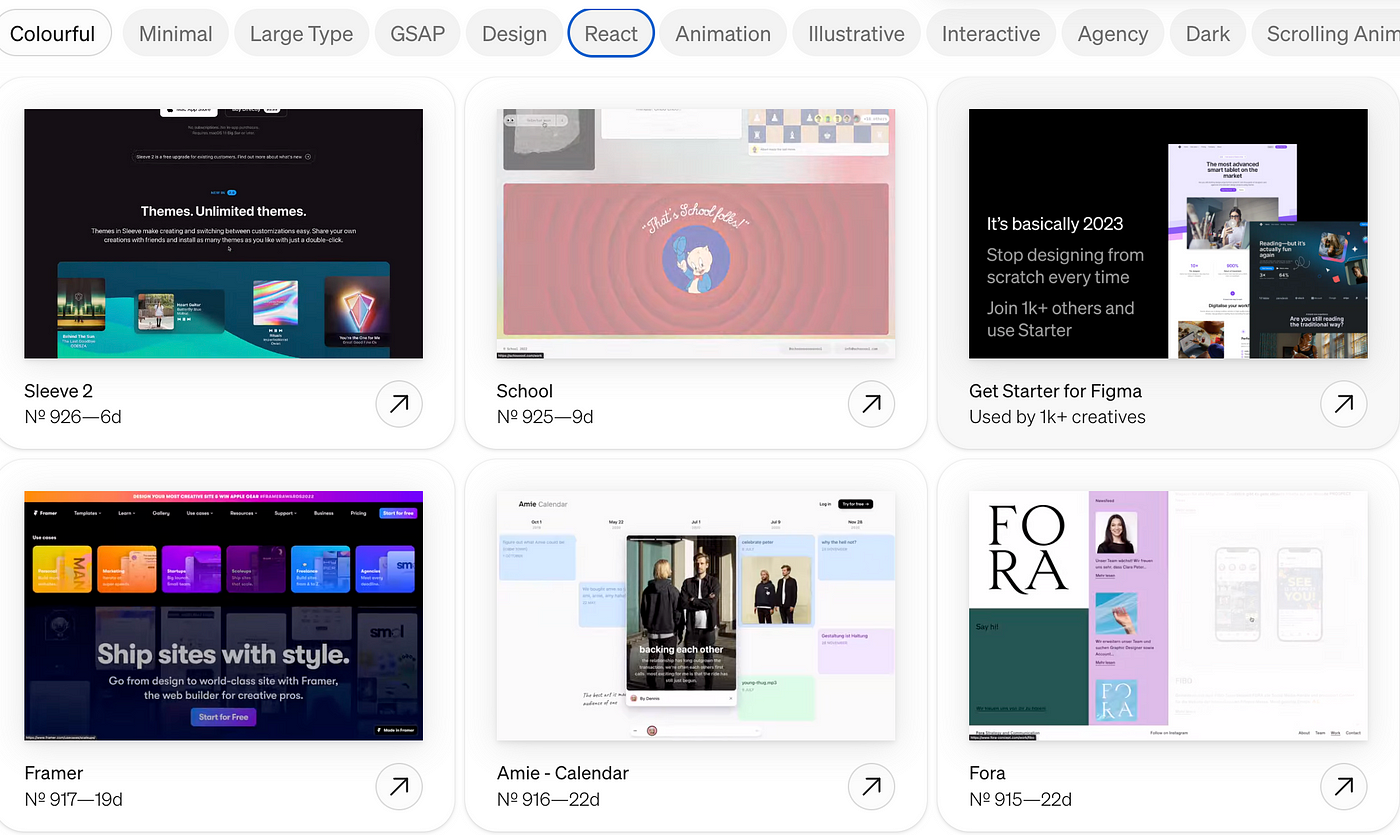Click the Framer title
This screenshot has width=1400, height=835.
click(54, 773)
